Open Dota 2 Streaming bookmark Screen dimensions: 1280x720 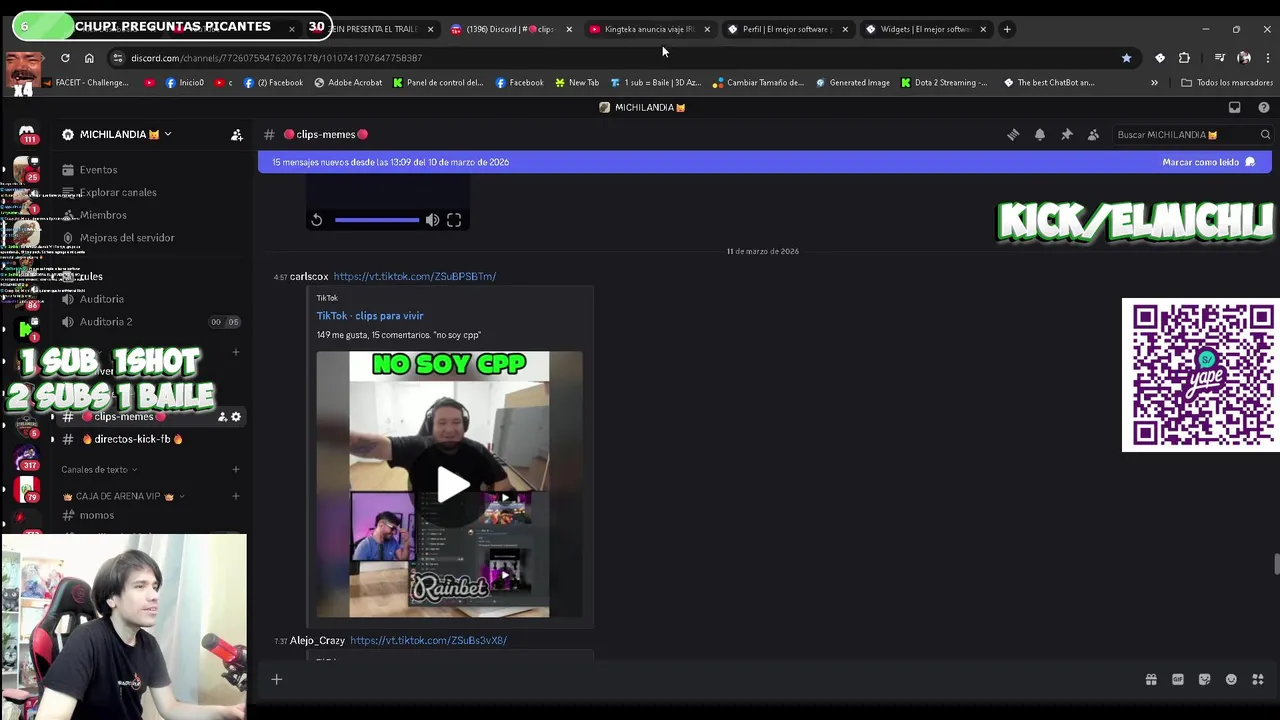point(944,83)
